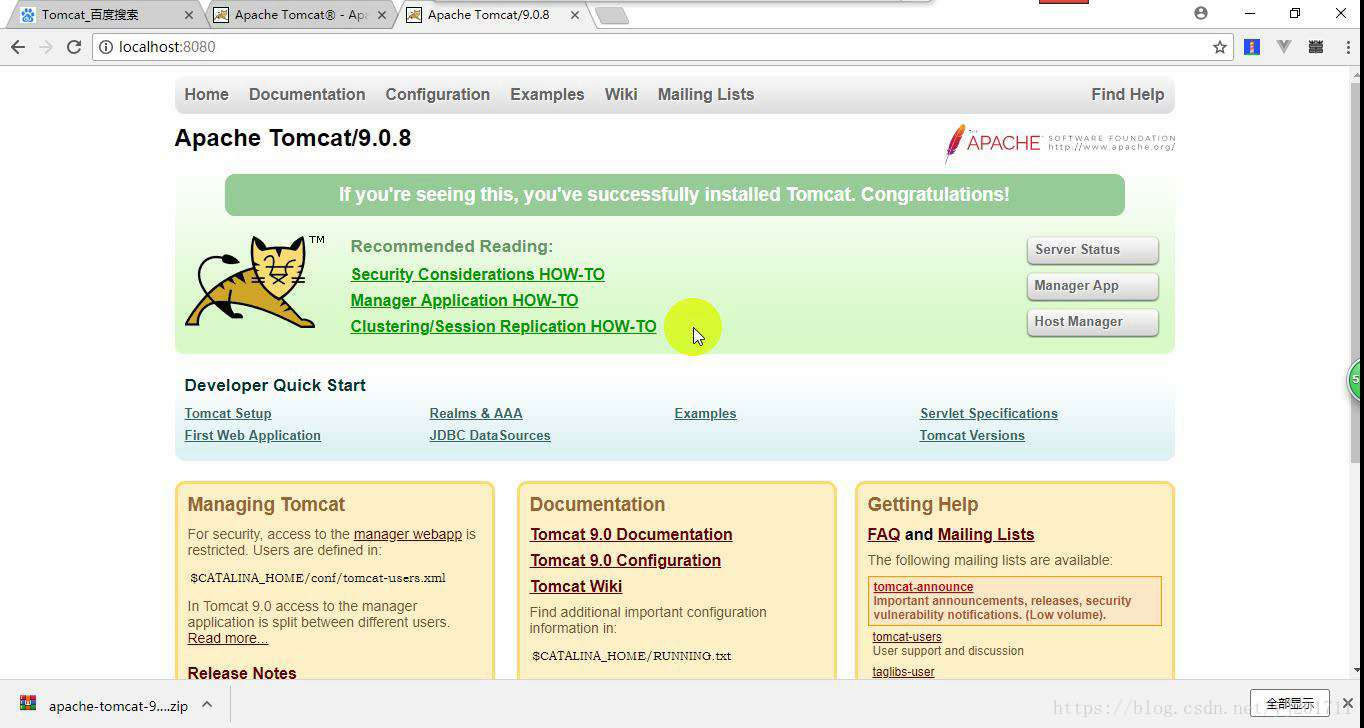Click the browser Back arrow
1364x728 pixels.
click(17, 47)
